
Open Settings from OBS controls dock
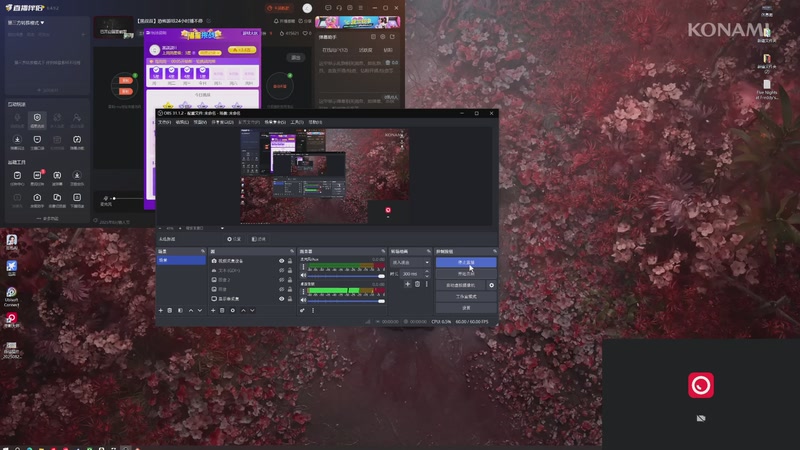[x=466, y=308]
